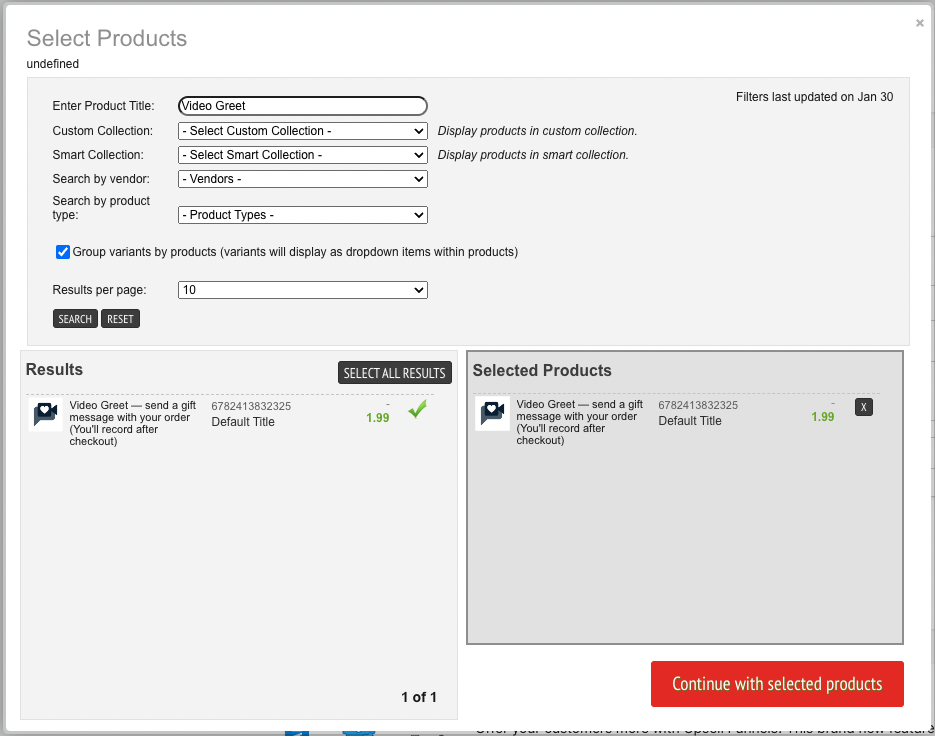This screenshot has width=935, height=736.
Task: Close the Select Products dialog
Action: click(919, 23)
